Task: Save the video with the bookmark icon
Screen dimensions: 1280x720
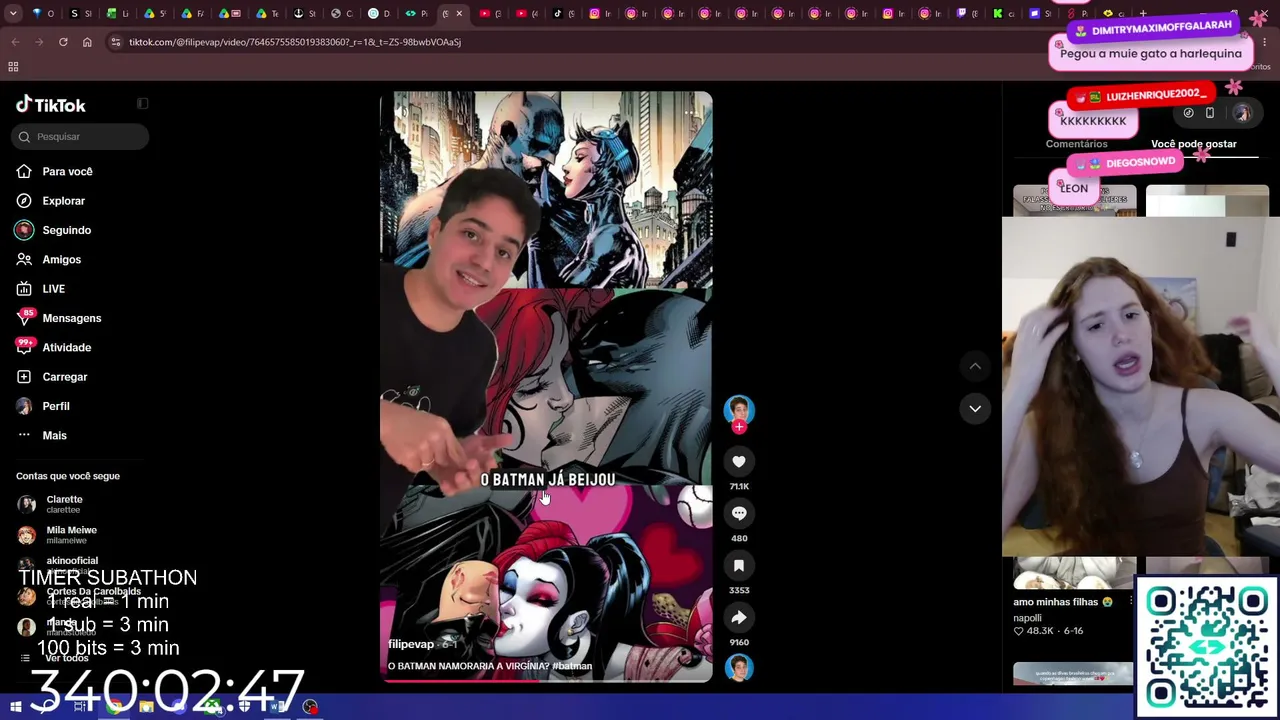Action: (x=739, y=565)
